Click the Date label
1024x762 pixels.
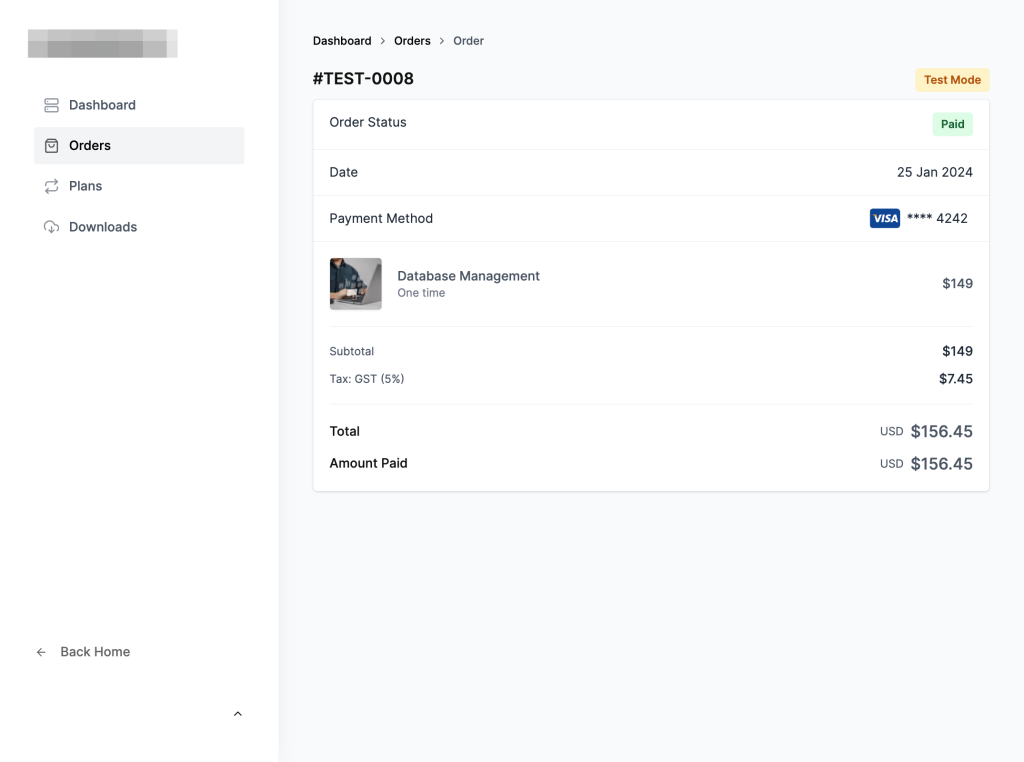click(344, 172)
